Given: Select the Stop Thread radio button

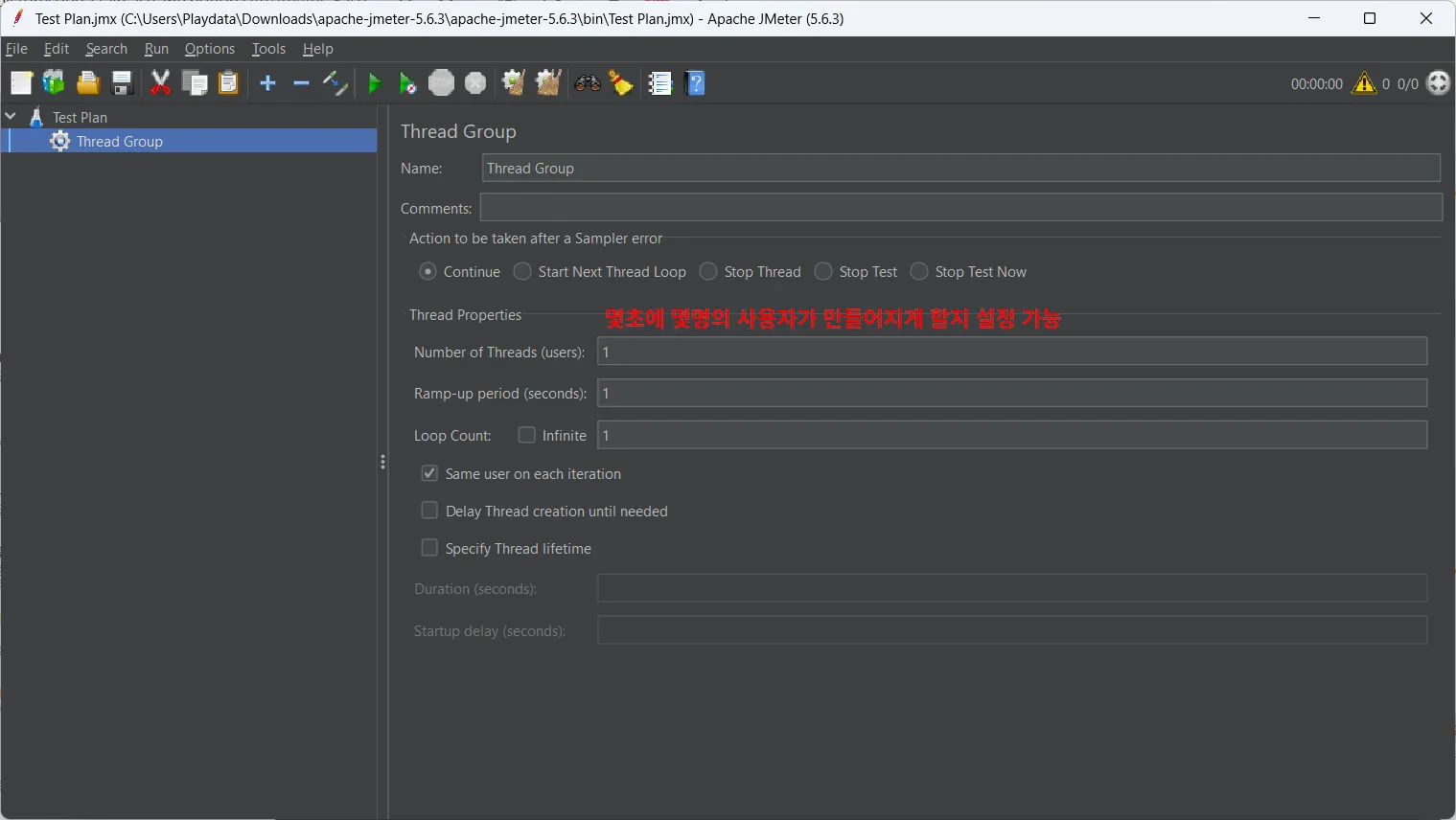Looking at the screenshot, I should tap(708, 272).
